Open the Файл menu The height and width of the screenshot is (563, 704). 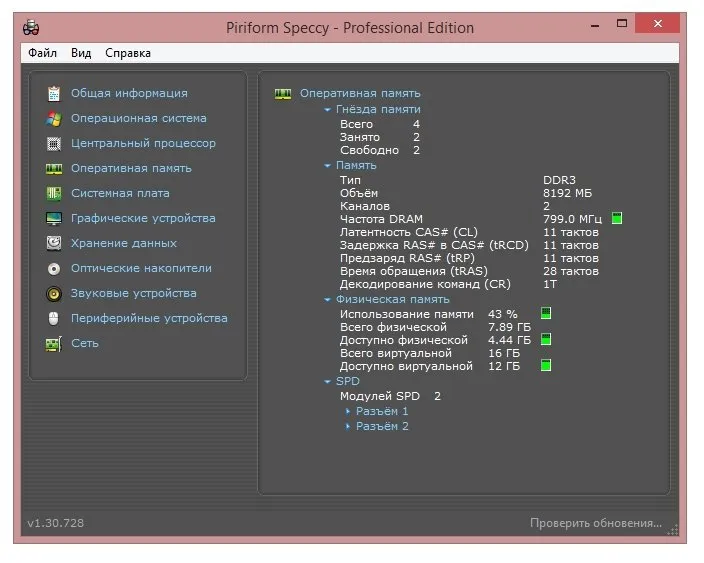click(42, 53)
